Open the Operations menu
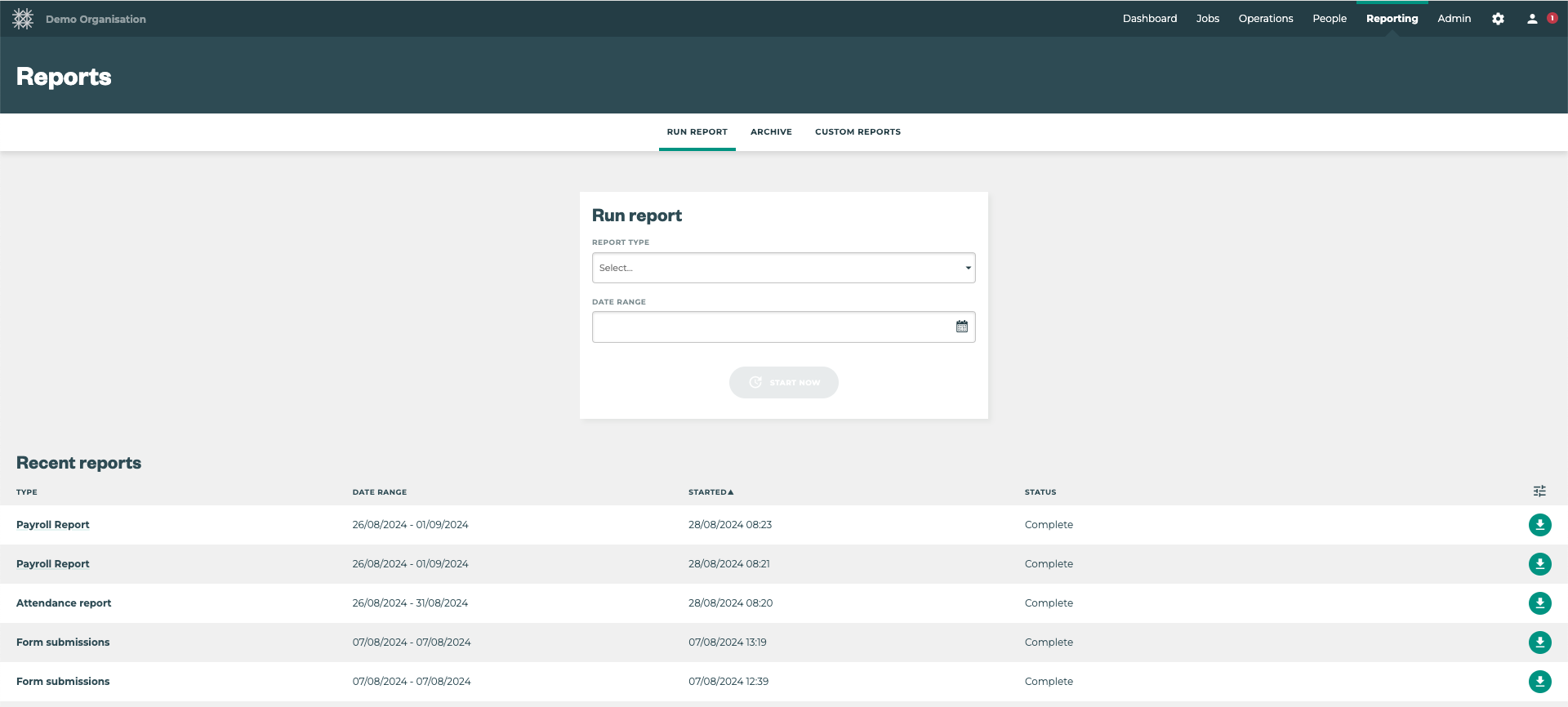This screenshot has width=1568, height=707. (x=1265, y=19)
